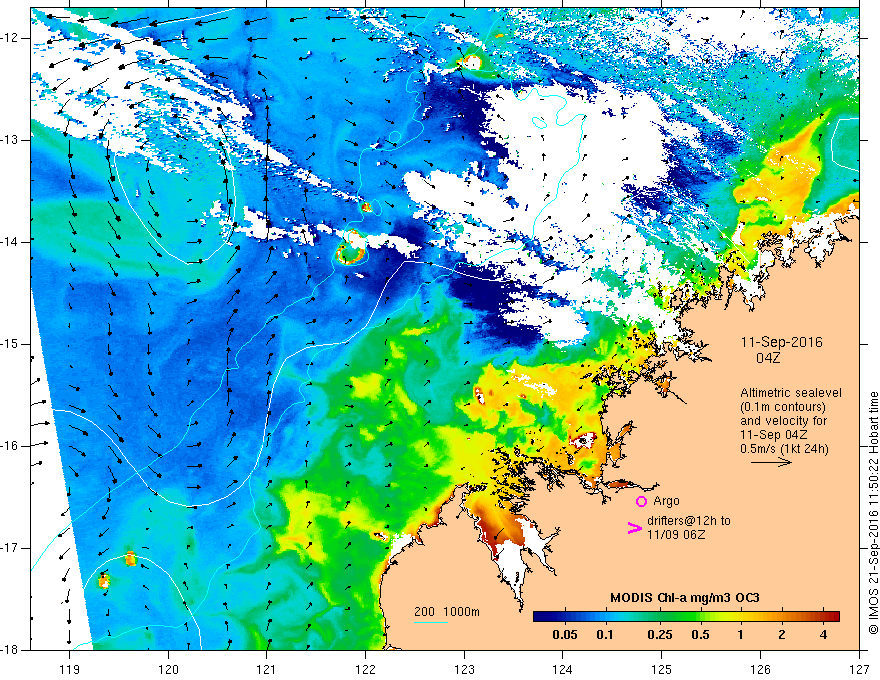Click the 0.5 color bar value

(700, 635)
